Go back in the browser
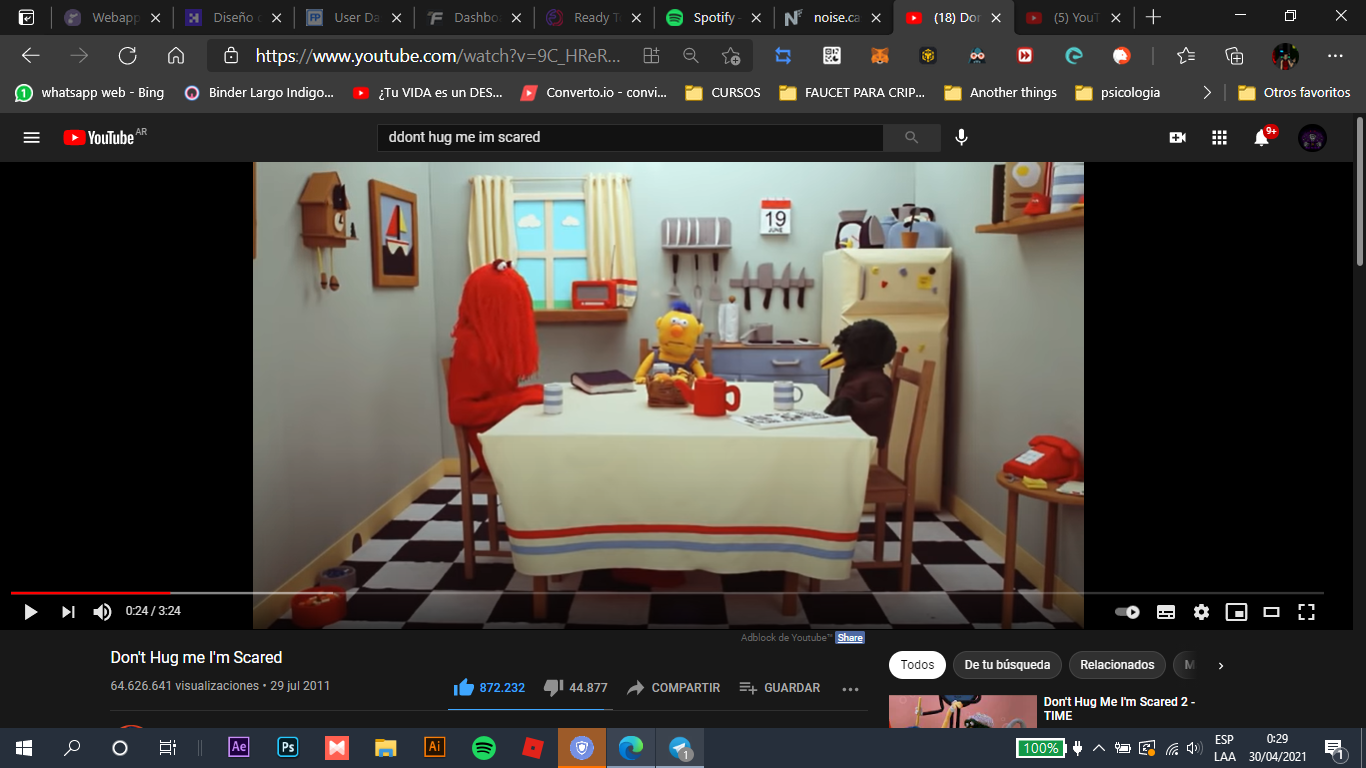This screenshot has height=768, width=1366. tap(31, 56)
